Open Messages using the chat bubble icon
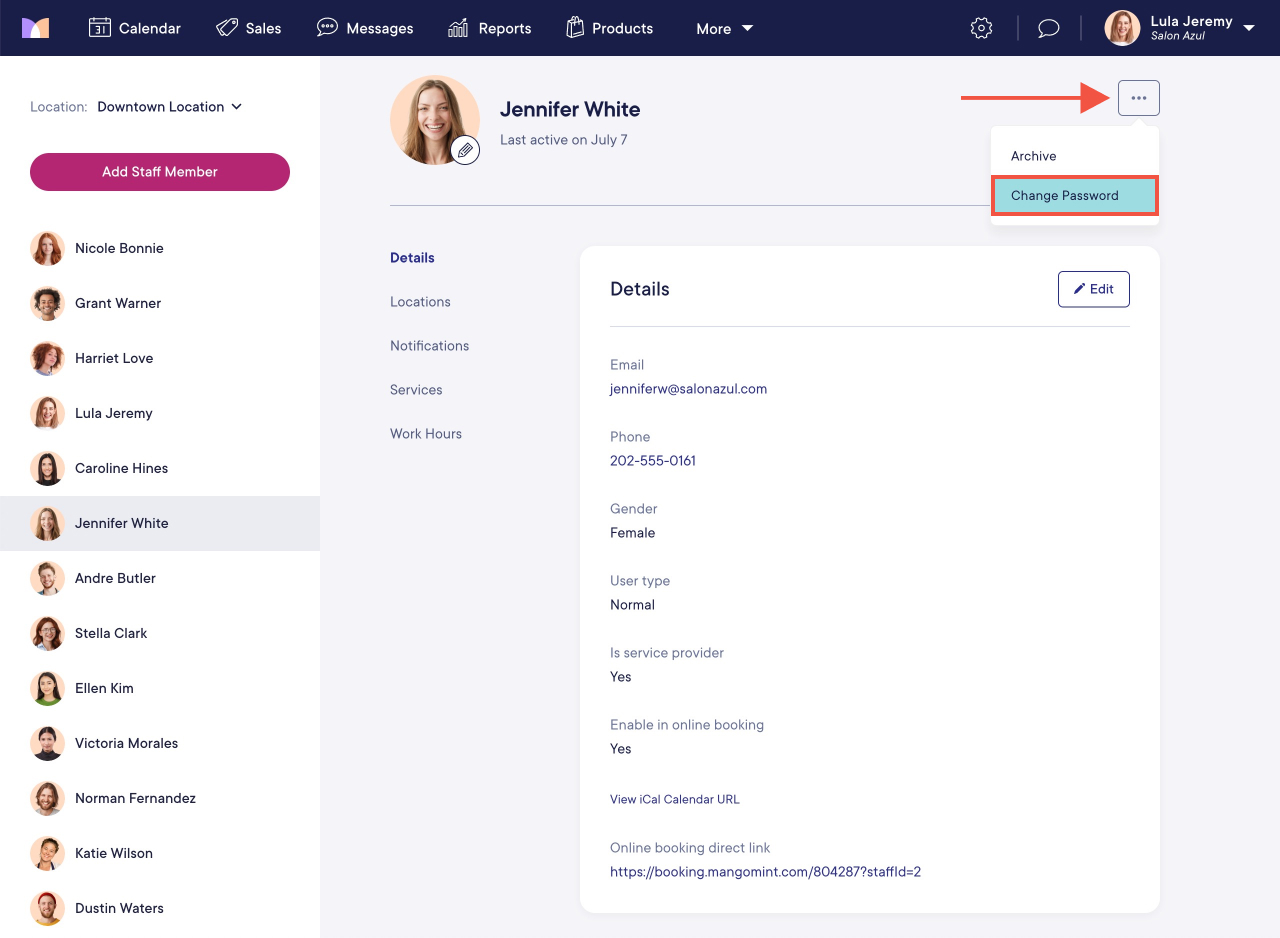1280x938 pixels. click(x=364, y=28)
